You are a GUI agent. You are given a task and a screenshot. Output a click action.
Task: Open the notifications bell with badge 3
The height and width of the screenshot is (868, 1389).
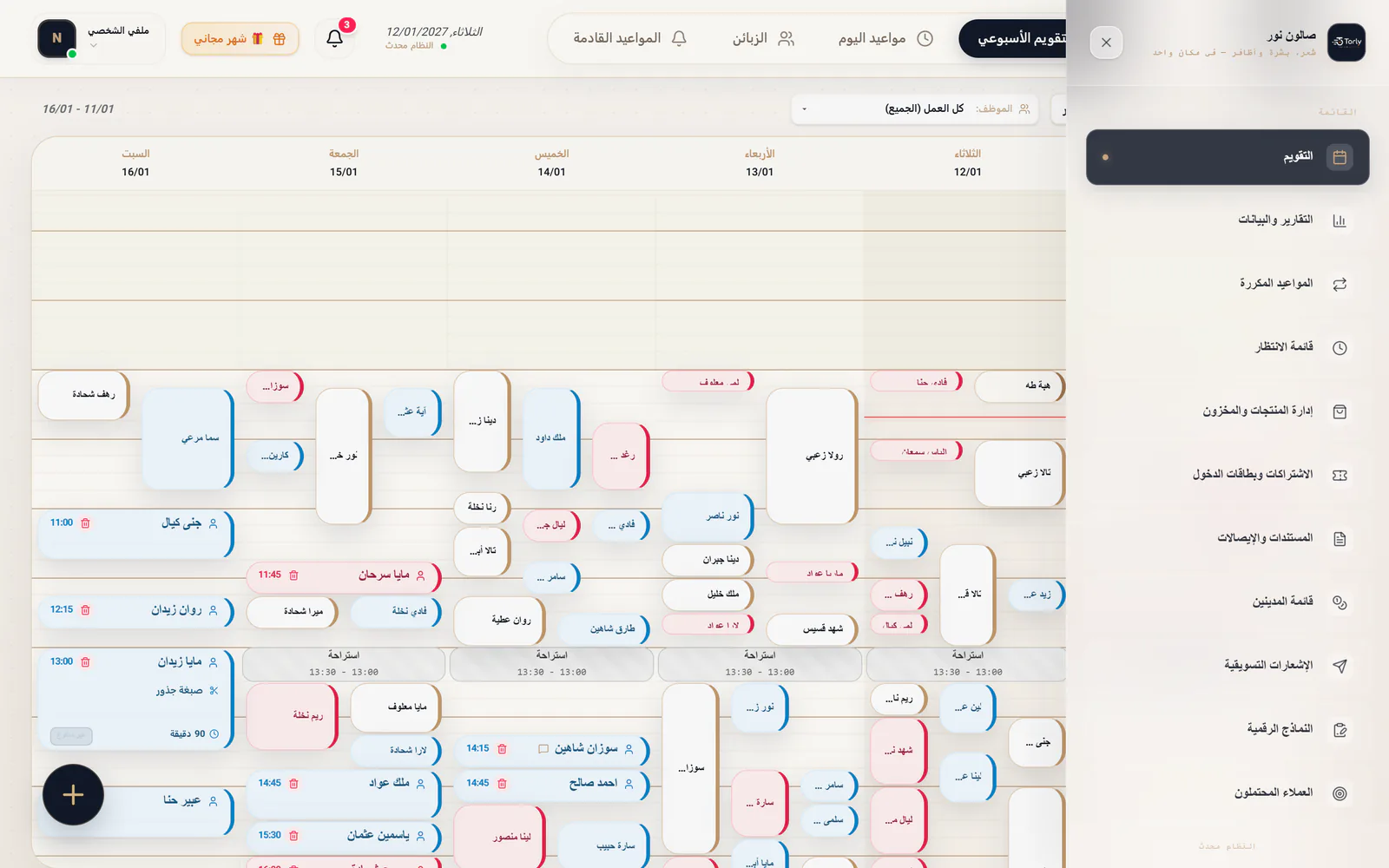(x=334, y=38)
